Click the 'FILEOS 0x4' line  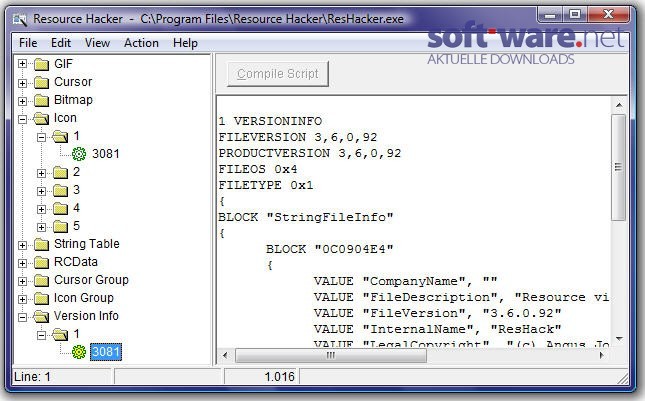tap(258, 169)
